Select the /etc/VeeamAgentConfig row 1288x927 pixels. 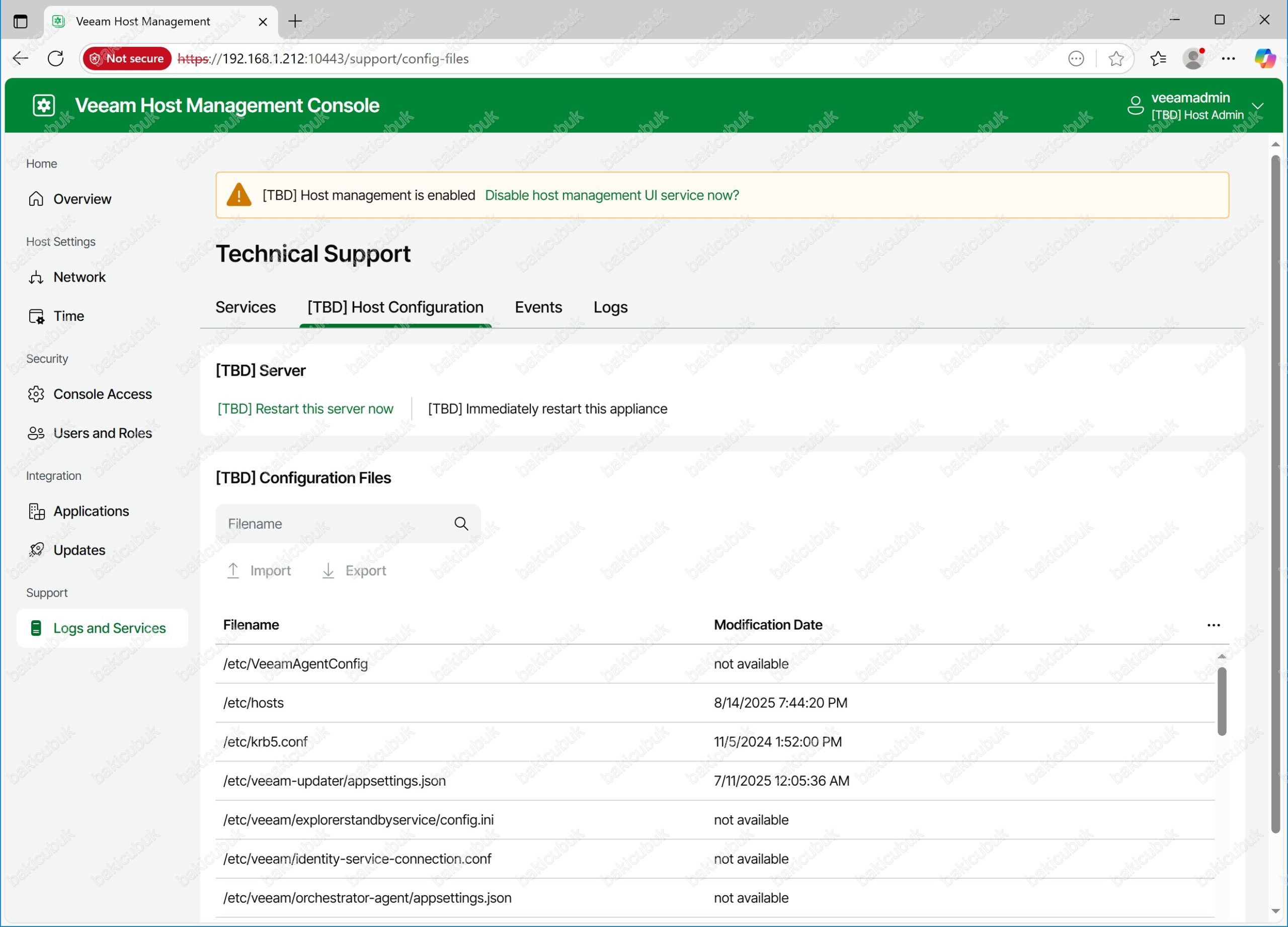pos(714,663)
